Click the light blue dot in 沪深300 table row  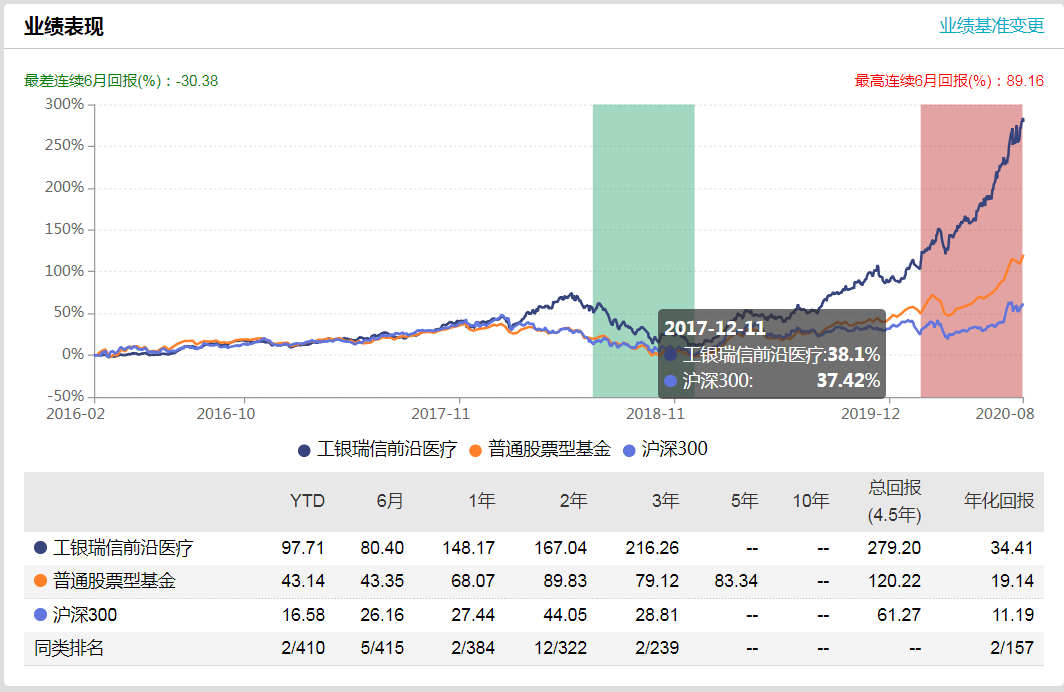pos(40,614)
